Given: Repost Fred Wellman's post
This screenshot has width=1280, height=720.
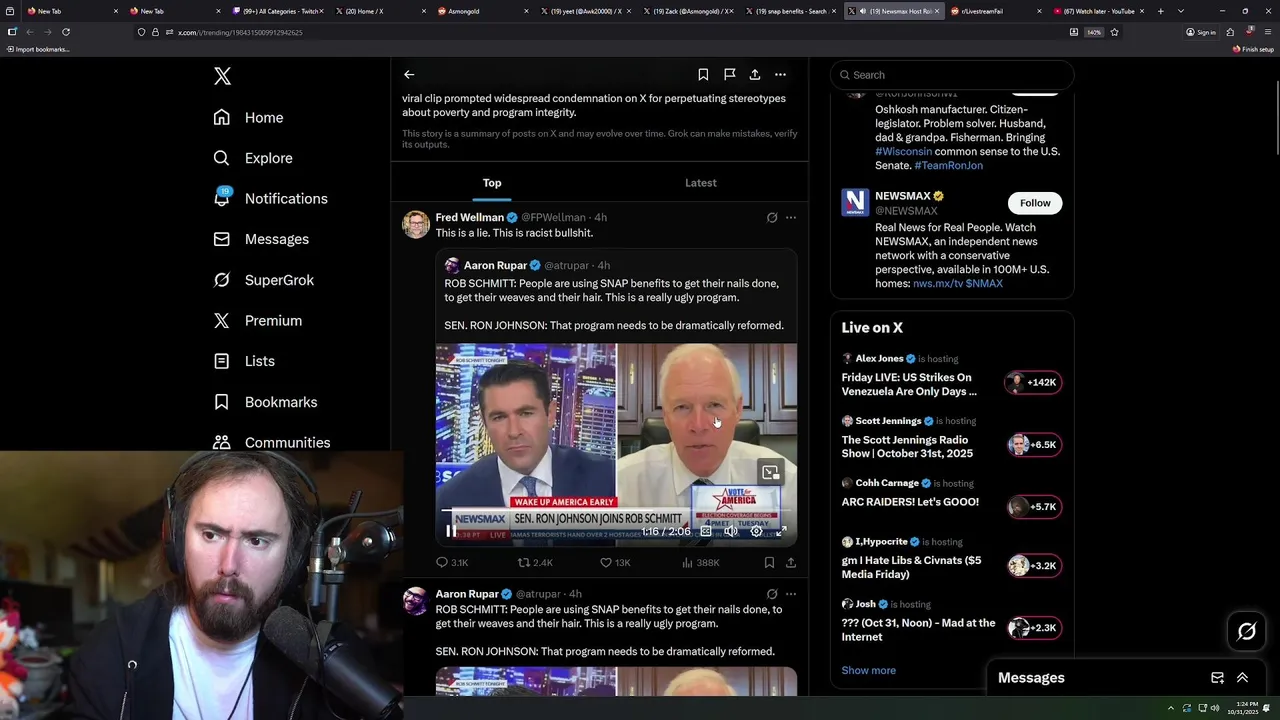Looking at the screenshot, I should pos(535,563).
